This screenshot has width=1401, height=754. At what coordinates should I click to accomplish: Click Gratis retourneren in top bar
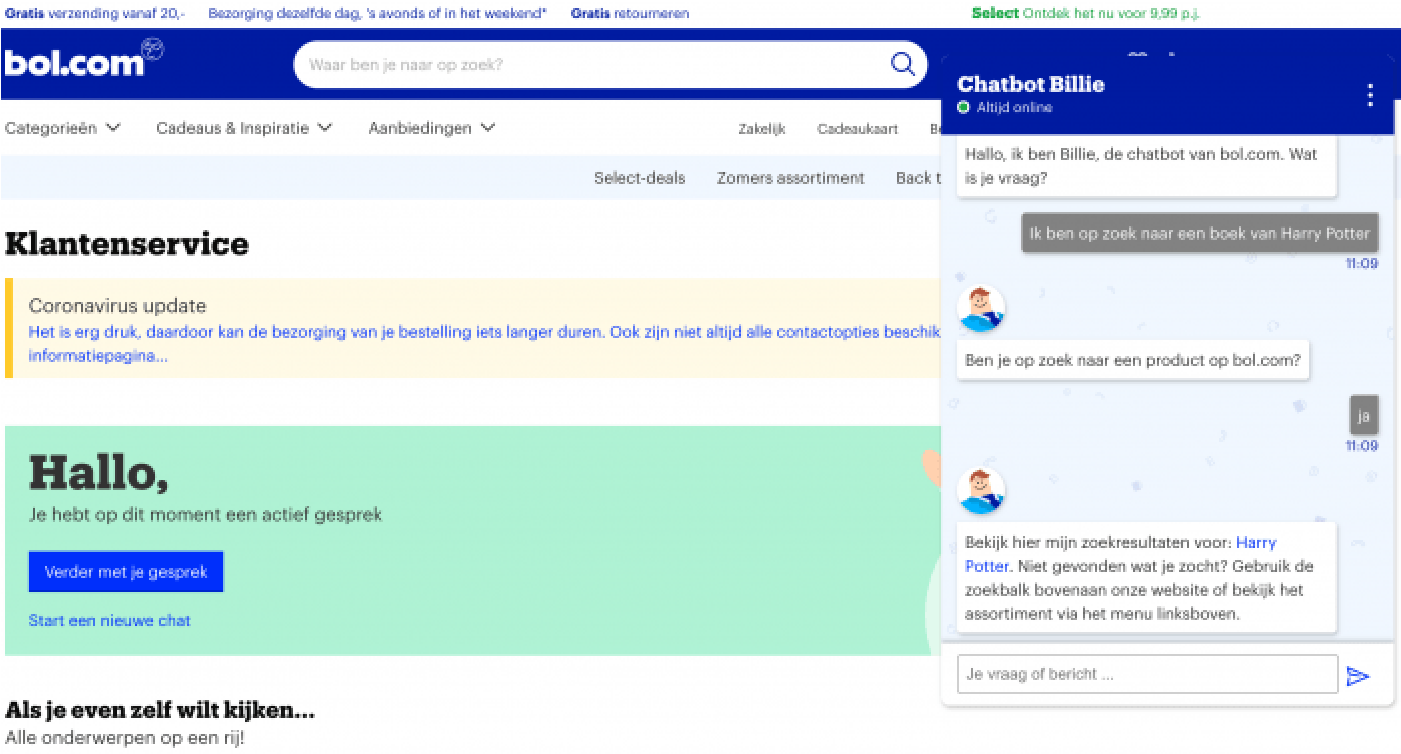click(x=630, y=13)
